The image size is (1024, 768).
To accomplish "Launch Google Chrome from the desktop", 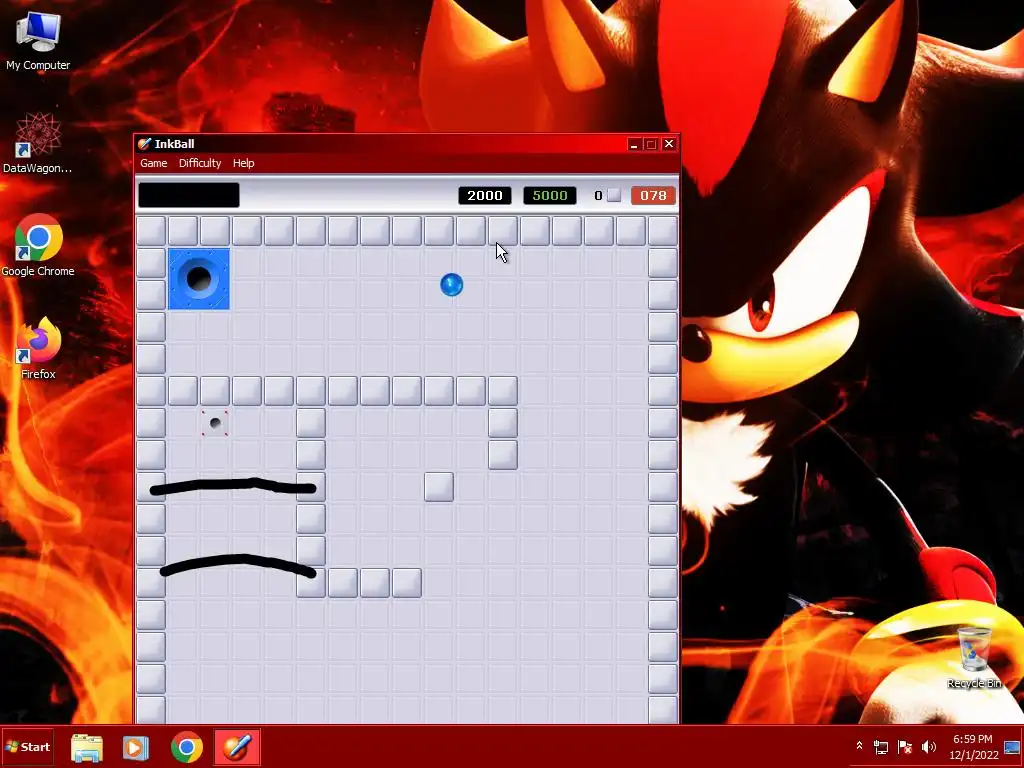I will 38,246.
